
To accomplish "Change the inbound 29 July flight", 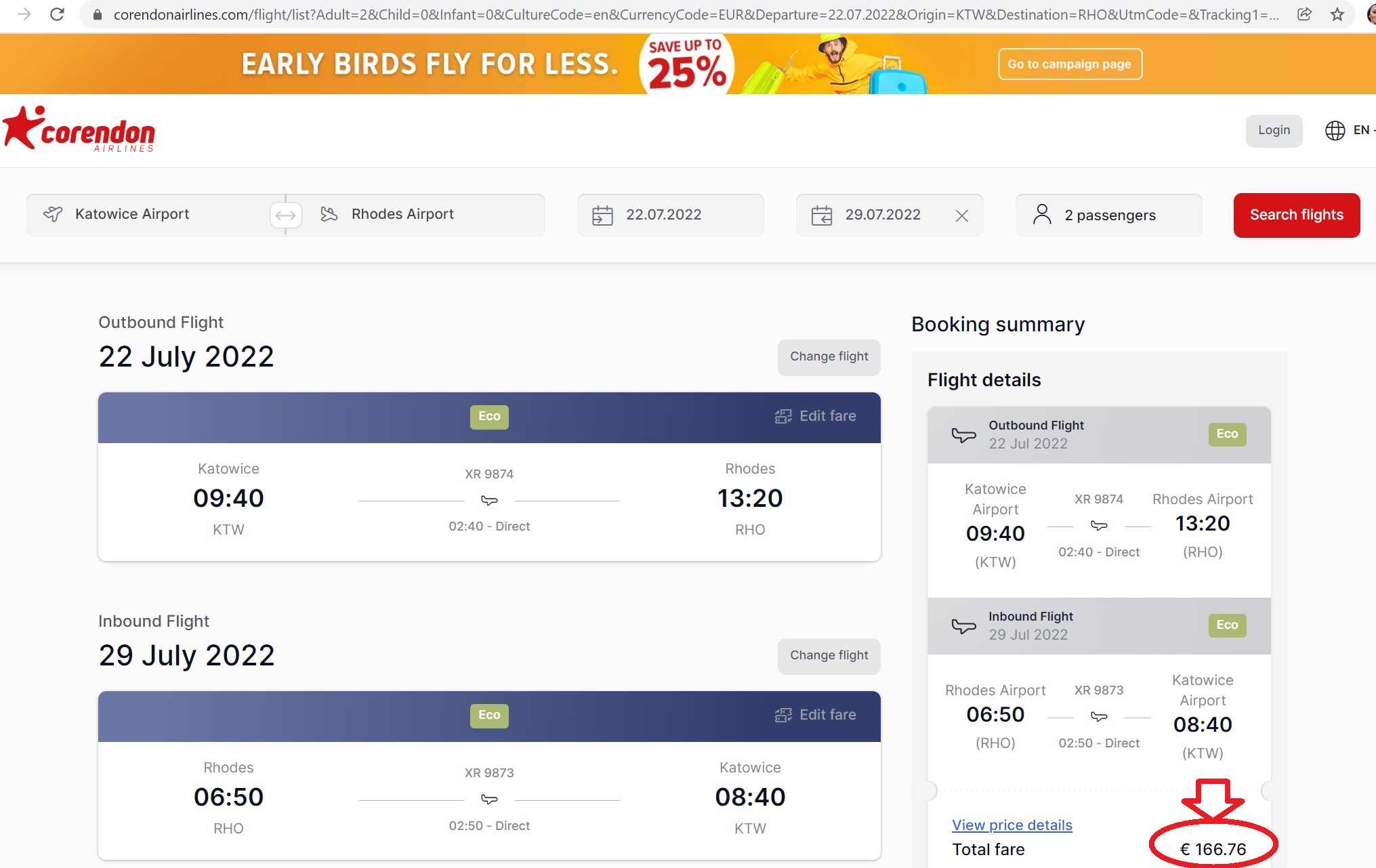I will (x=829, y=655).
